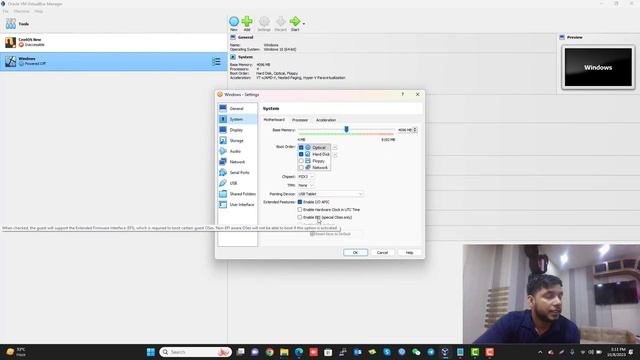Open the Chipset dropdown
This screenshot has height=360, width=640.
tap(306, 177)
